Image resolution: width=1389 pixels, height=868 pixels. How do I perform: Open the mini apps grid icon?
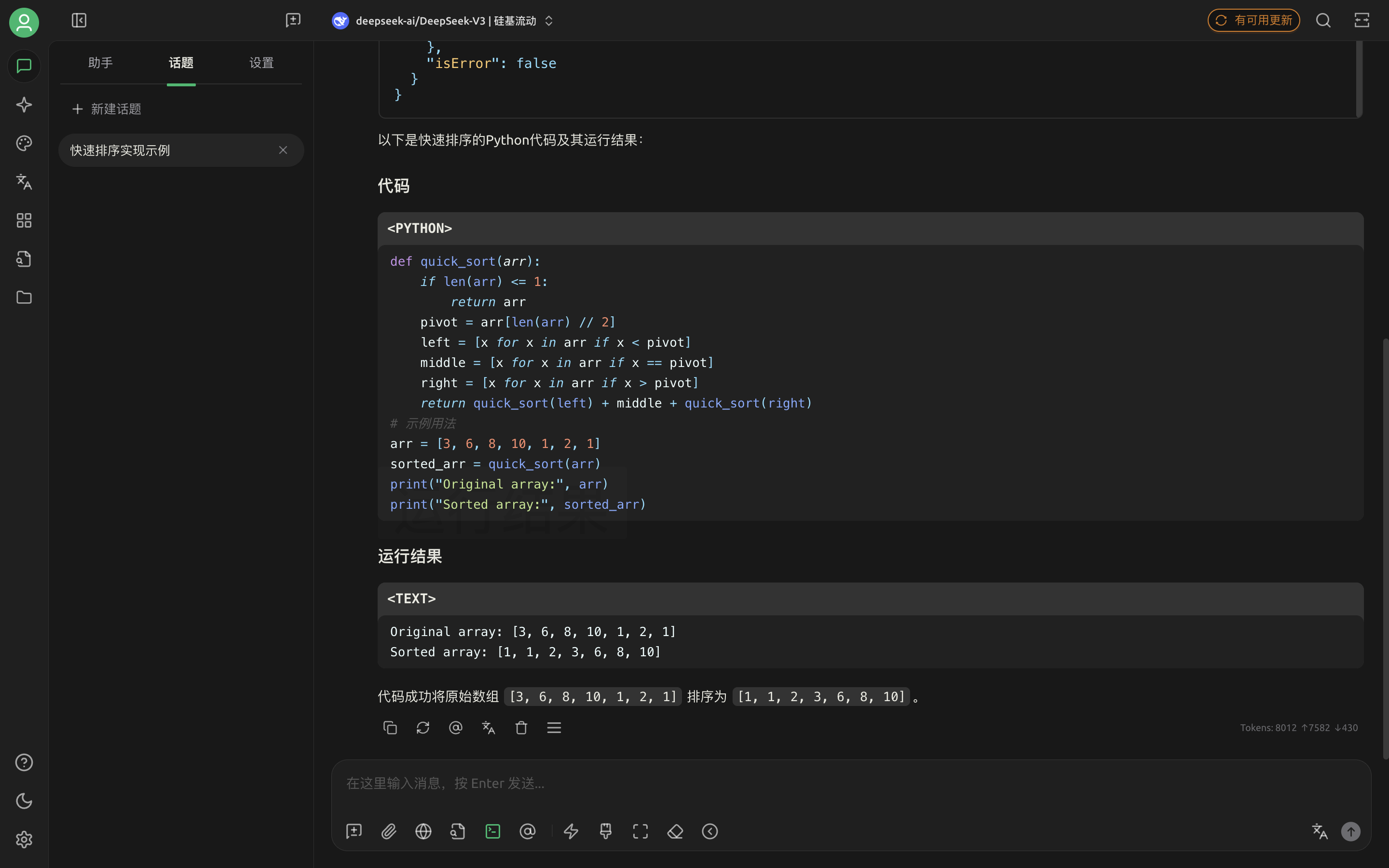click(24, 220)
